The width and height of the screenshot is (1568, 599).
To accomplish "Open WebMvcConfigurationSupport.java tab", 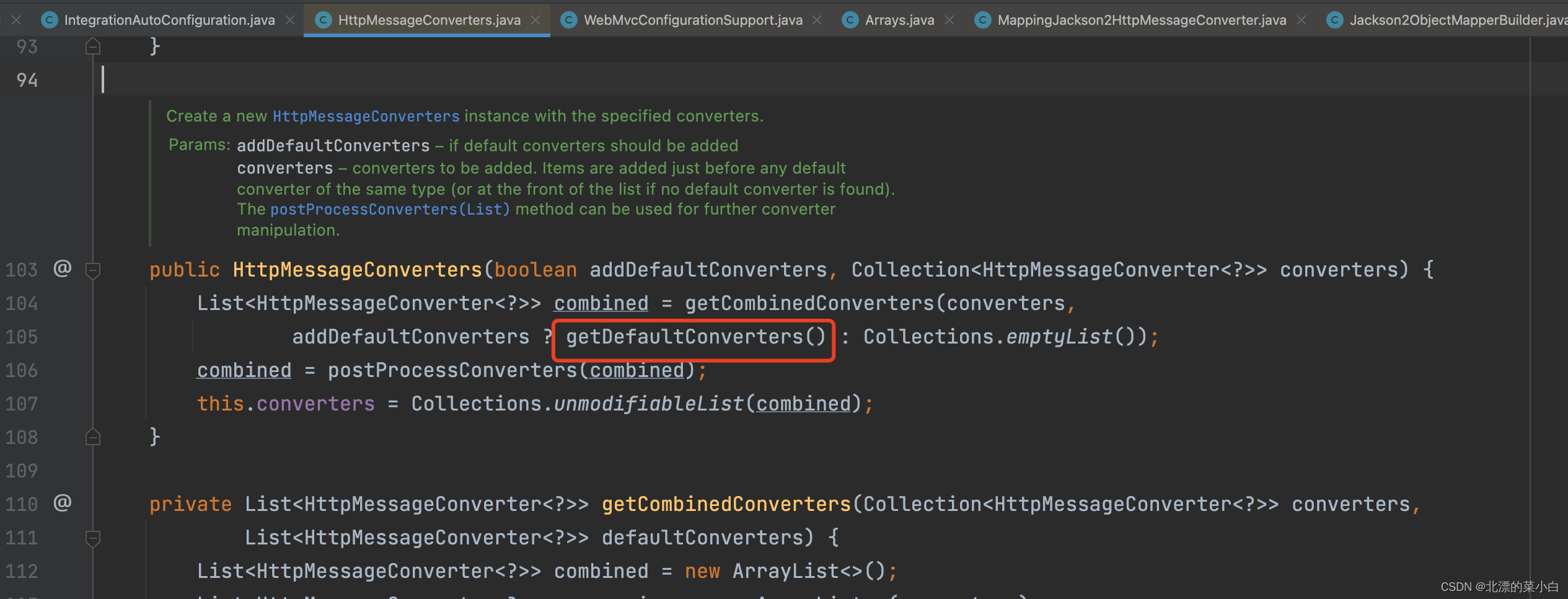I will tap(693, 20).
